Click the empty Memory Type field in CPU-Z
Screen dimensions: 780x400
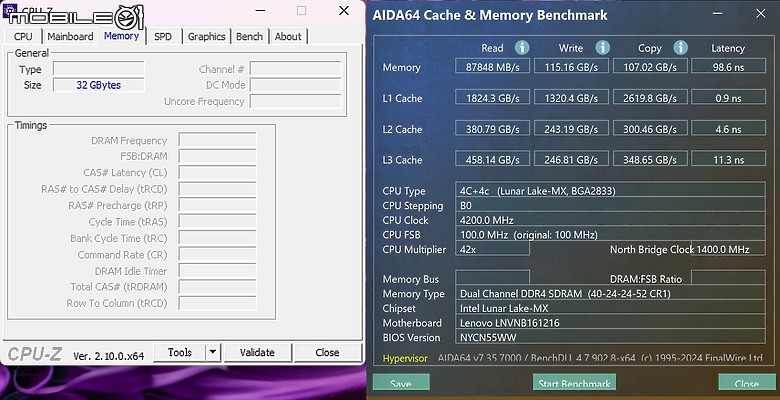(x=98, y=69)
